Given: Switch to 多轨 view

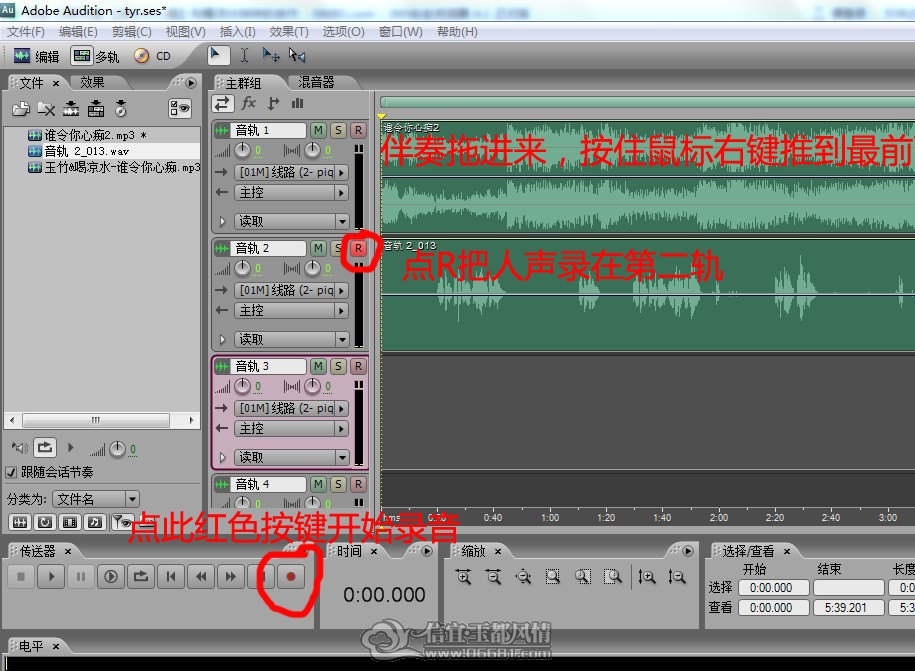Looking at the screenshot, I should click(95, 56).
